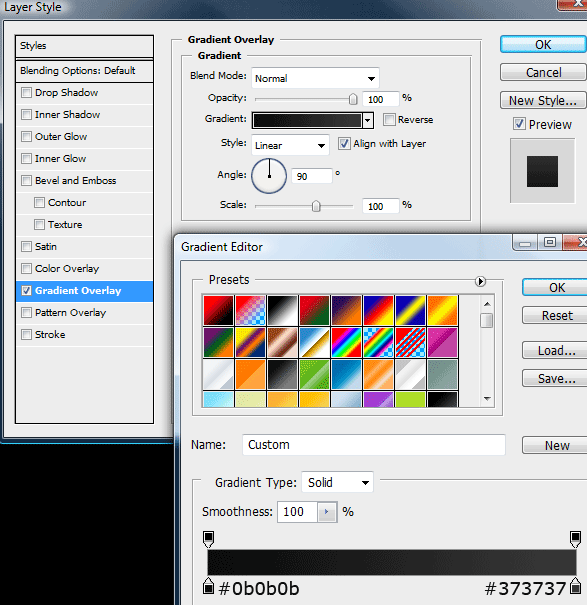Pick the solid orange gradient preset
This screenshot has width=587, height=605.
tap(250, 374)
